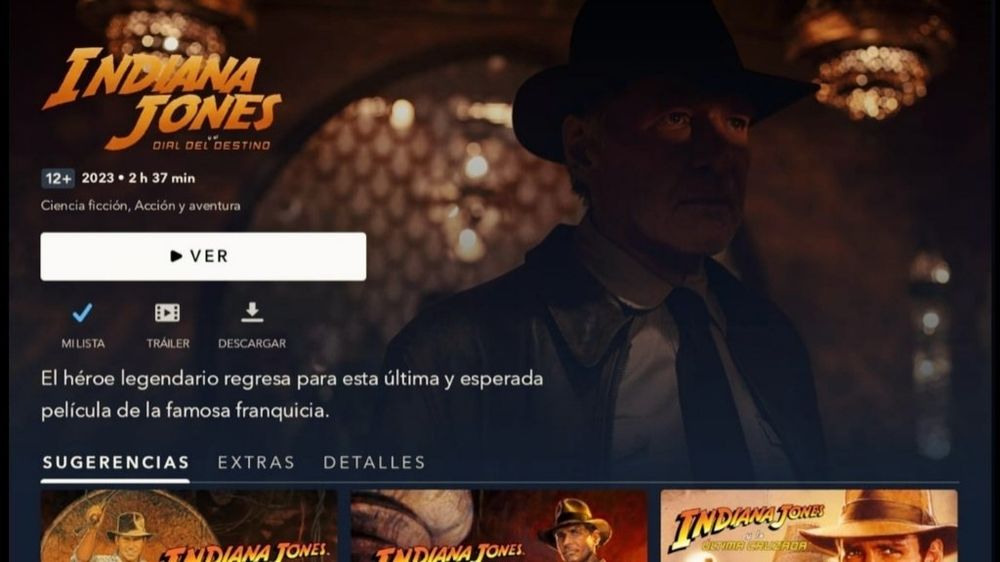Tap the Descargar download arrow icon

coord(252,312)
